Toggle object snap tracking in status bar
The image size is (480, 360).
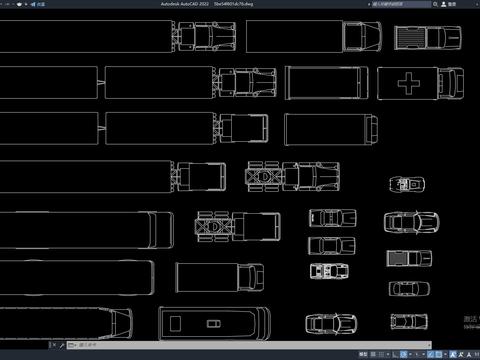pyautogui.click(x=430, y=354)
